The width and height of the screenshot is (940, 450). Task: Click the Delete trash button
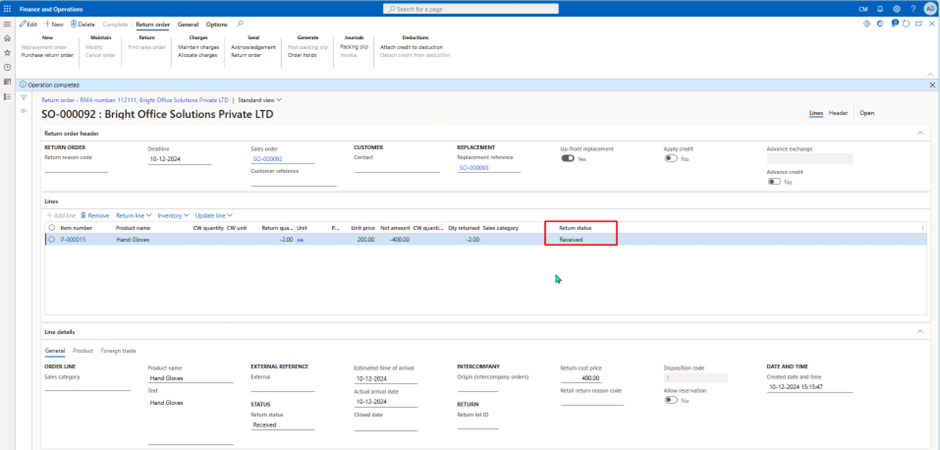83,25
